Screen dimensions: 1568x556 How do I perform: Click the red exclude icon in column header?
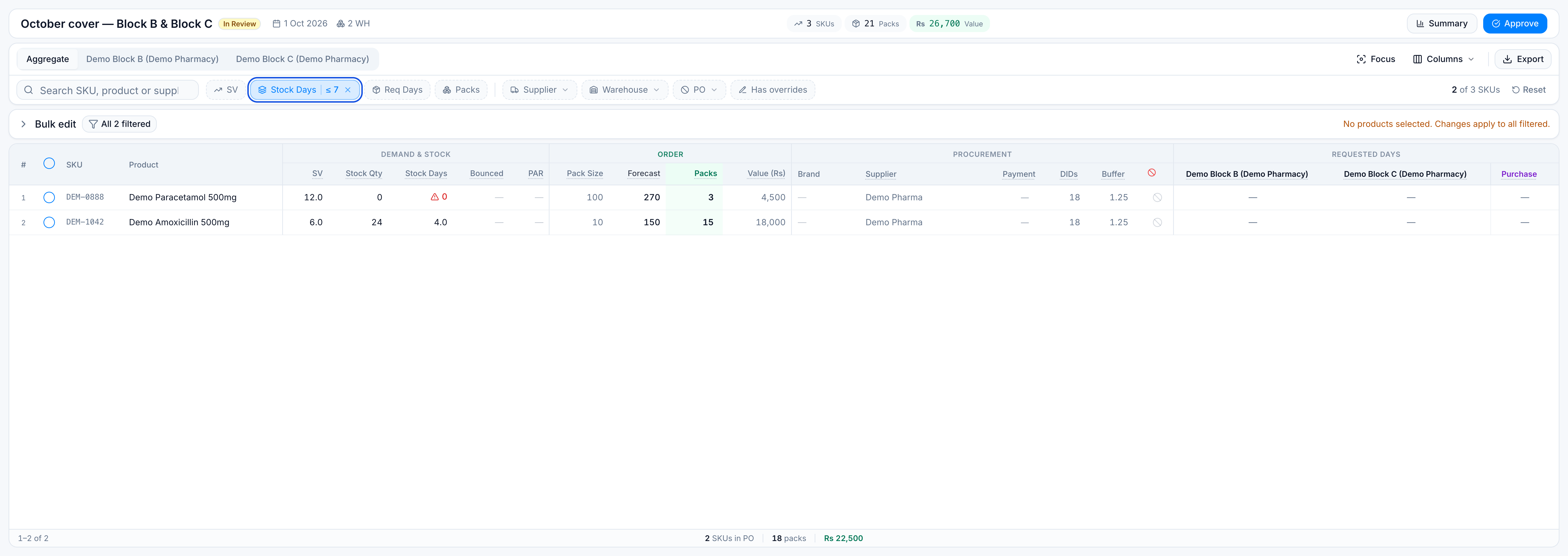pos(1152,173)
